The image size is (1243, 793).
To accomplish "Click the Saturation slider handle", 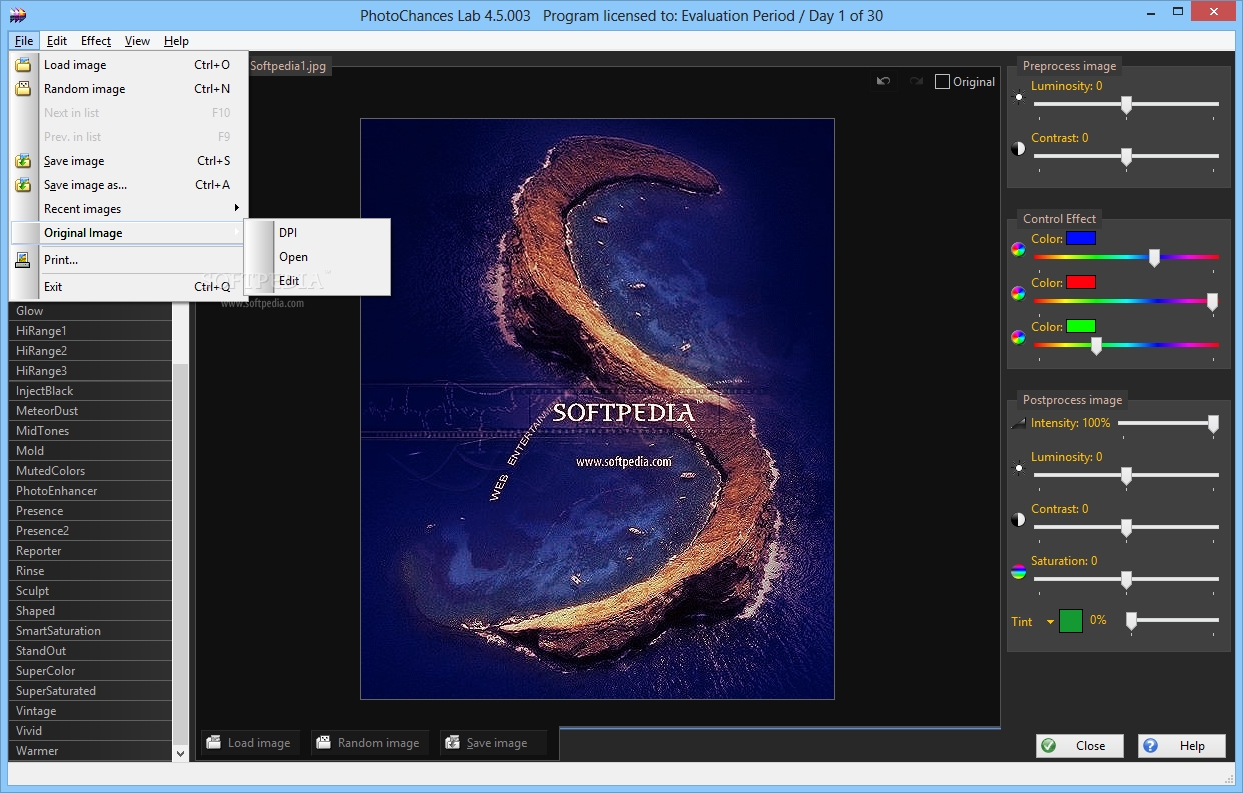I will coord(1126,580).
